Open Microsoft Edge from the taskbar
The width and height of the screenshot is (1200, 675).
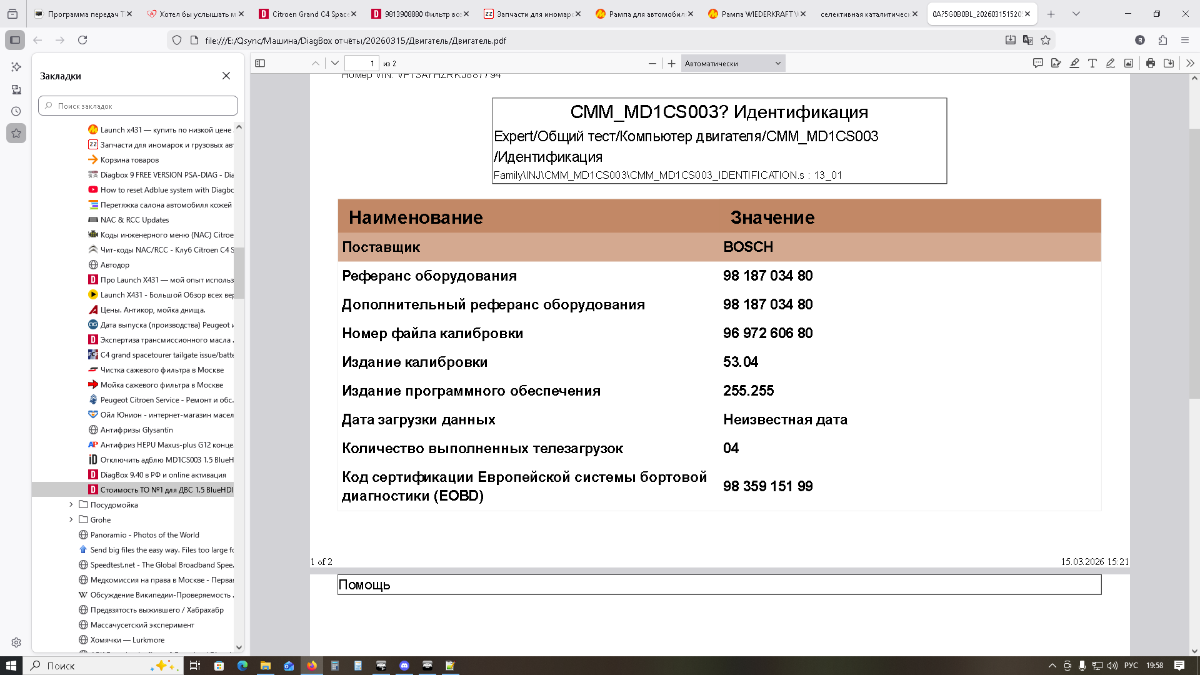(242, 665)
